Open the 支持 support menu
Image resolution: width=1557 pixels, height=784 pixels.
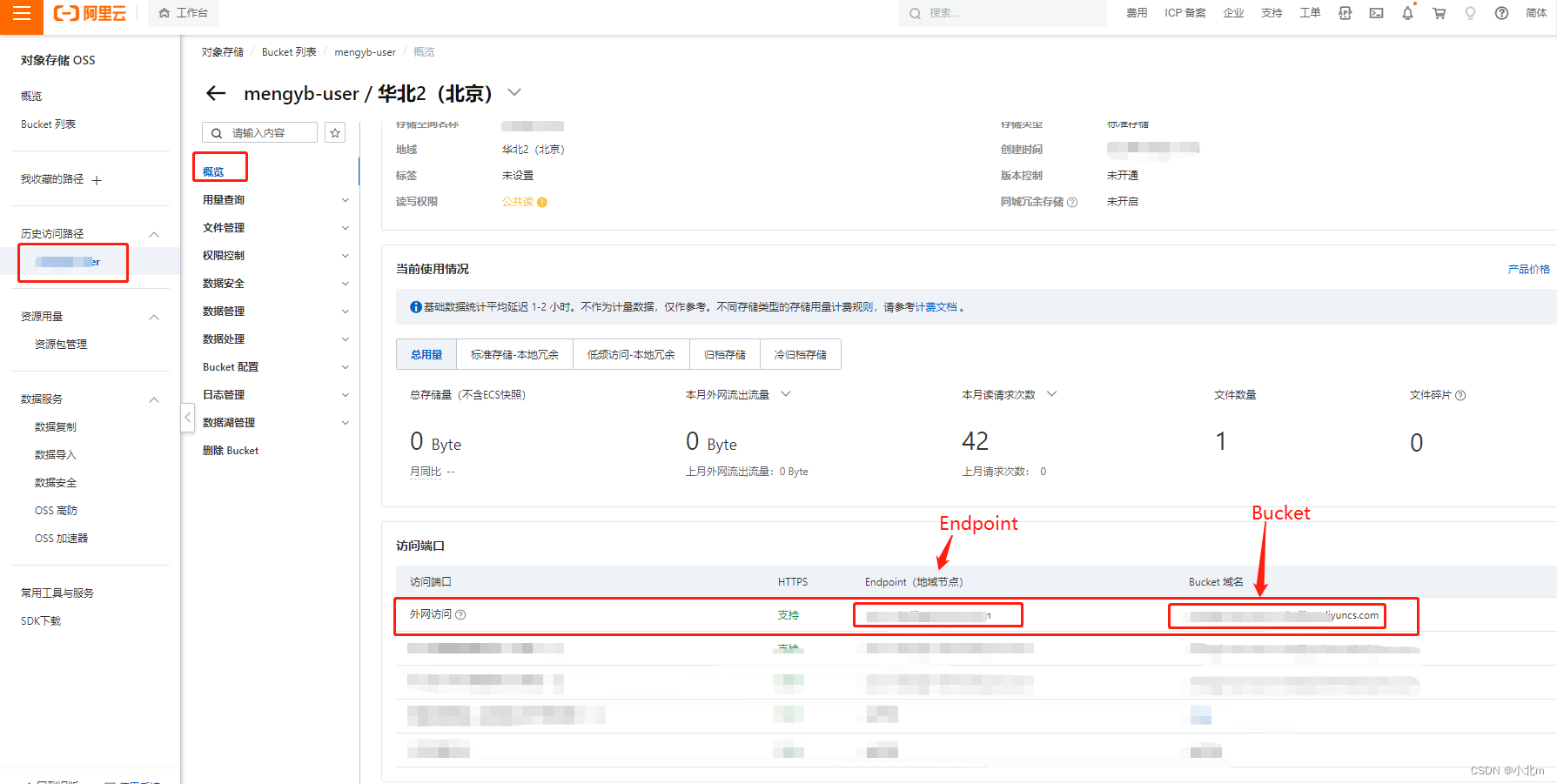(x=1272, y=13)
